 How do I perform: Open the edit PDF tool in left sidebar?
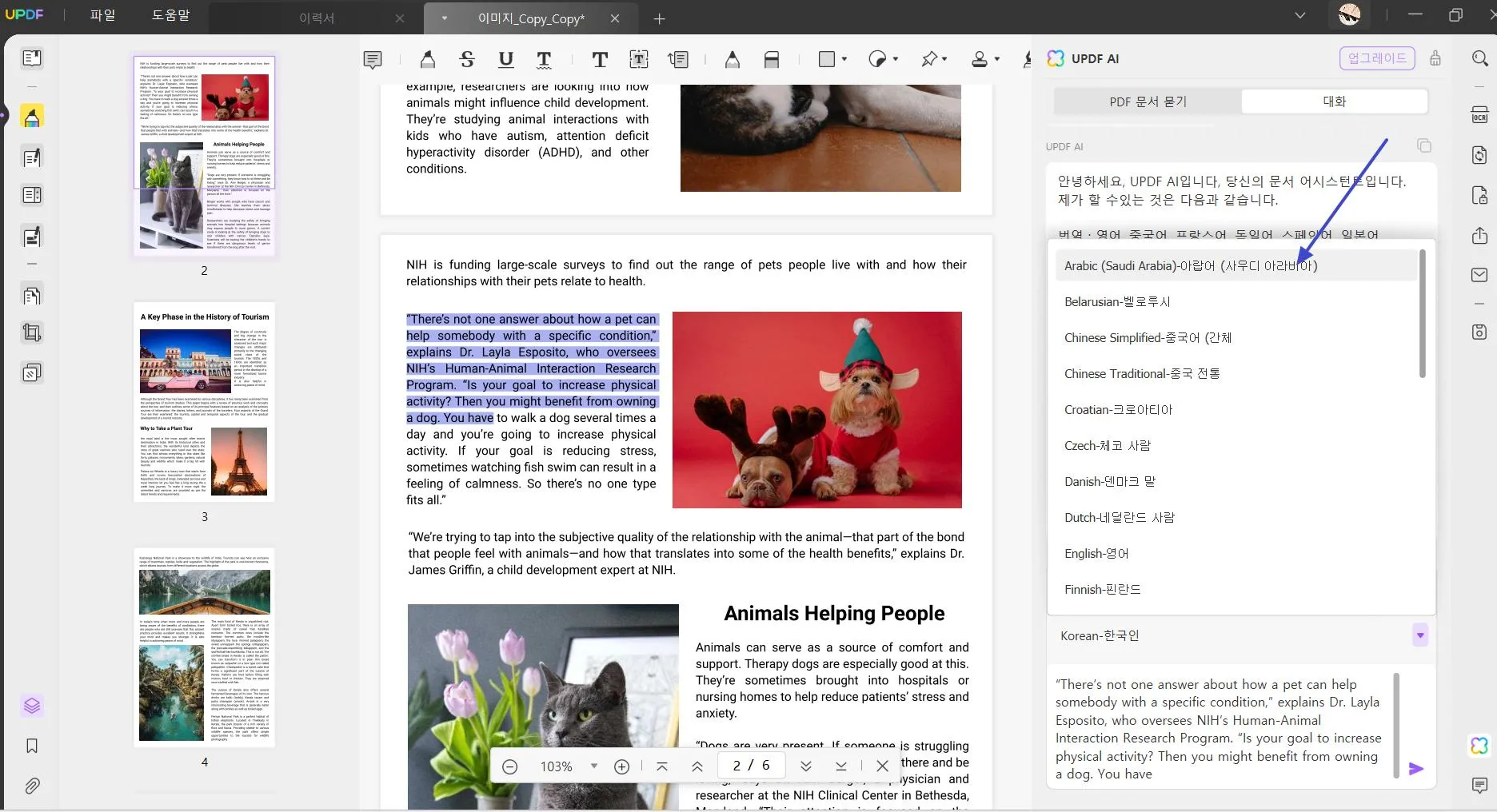coord(32,157)
